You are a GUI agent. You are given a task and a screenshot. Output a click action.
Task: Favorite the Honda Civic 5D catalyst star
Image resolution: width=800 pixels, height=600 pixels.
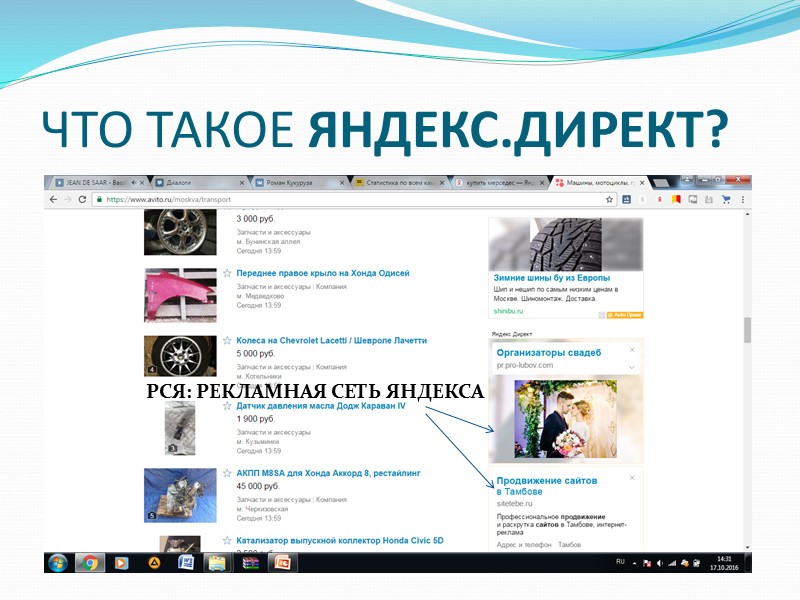tap(227, 540)
